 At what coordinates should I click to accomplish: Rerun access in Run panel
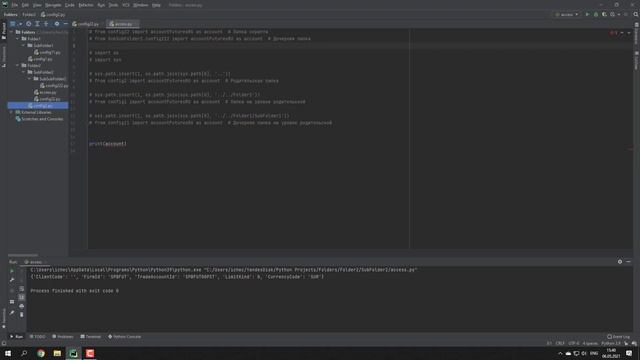[12, 271]
